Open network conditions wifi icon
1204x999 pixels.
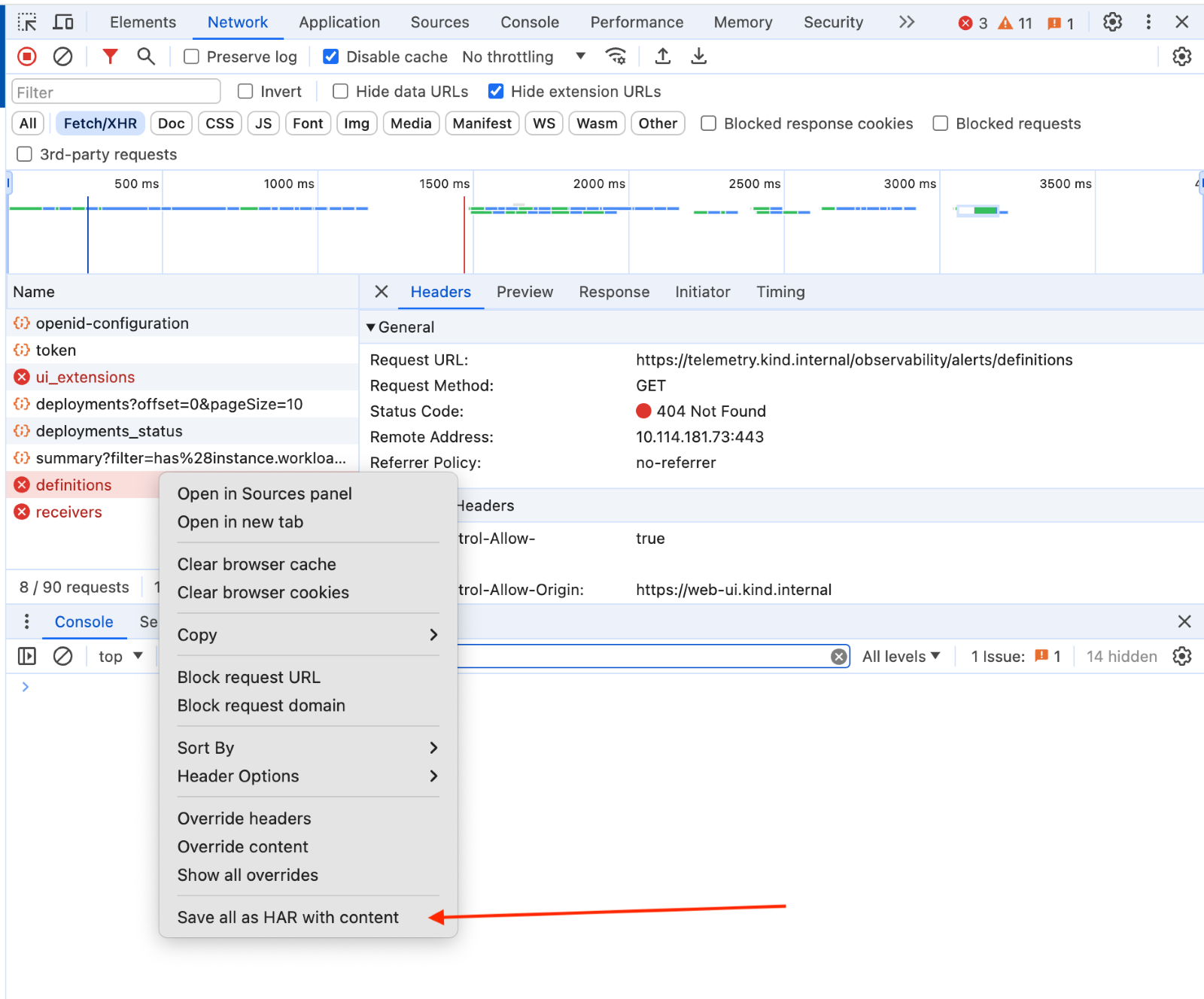point(616,56)
